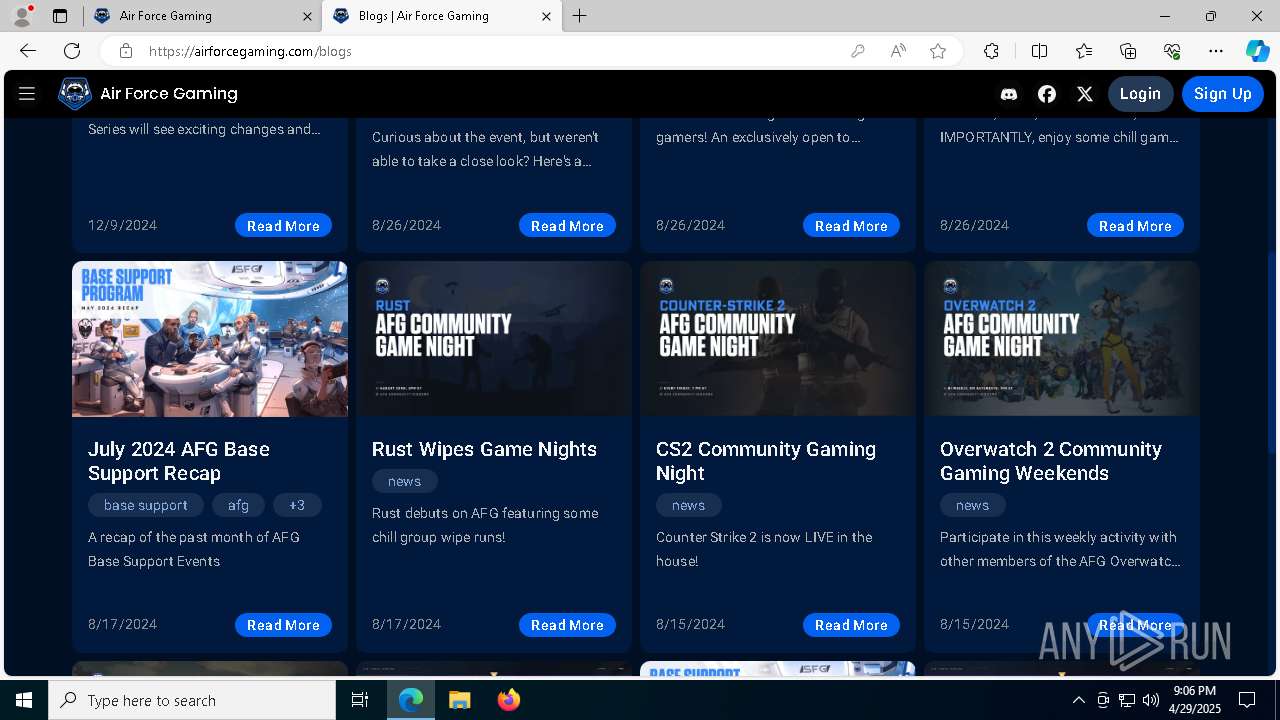The width and height of the screenshot is (1280, 720).
Task: Launch File Explorer from taskbar
Action: [459, 700]
